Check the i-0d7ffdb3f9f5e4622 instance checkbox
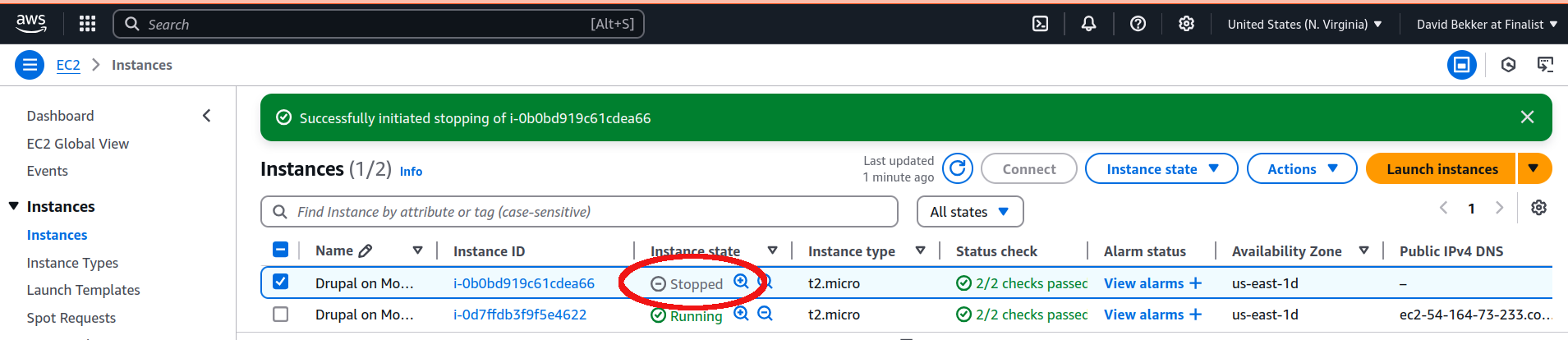Viewport: 1568px width, 340px height. click(x=281, y=315)
